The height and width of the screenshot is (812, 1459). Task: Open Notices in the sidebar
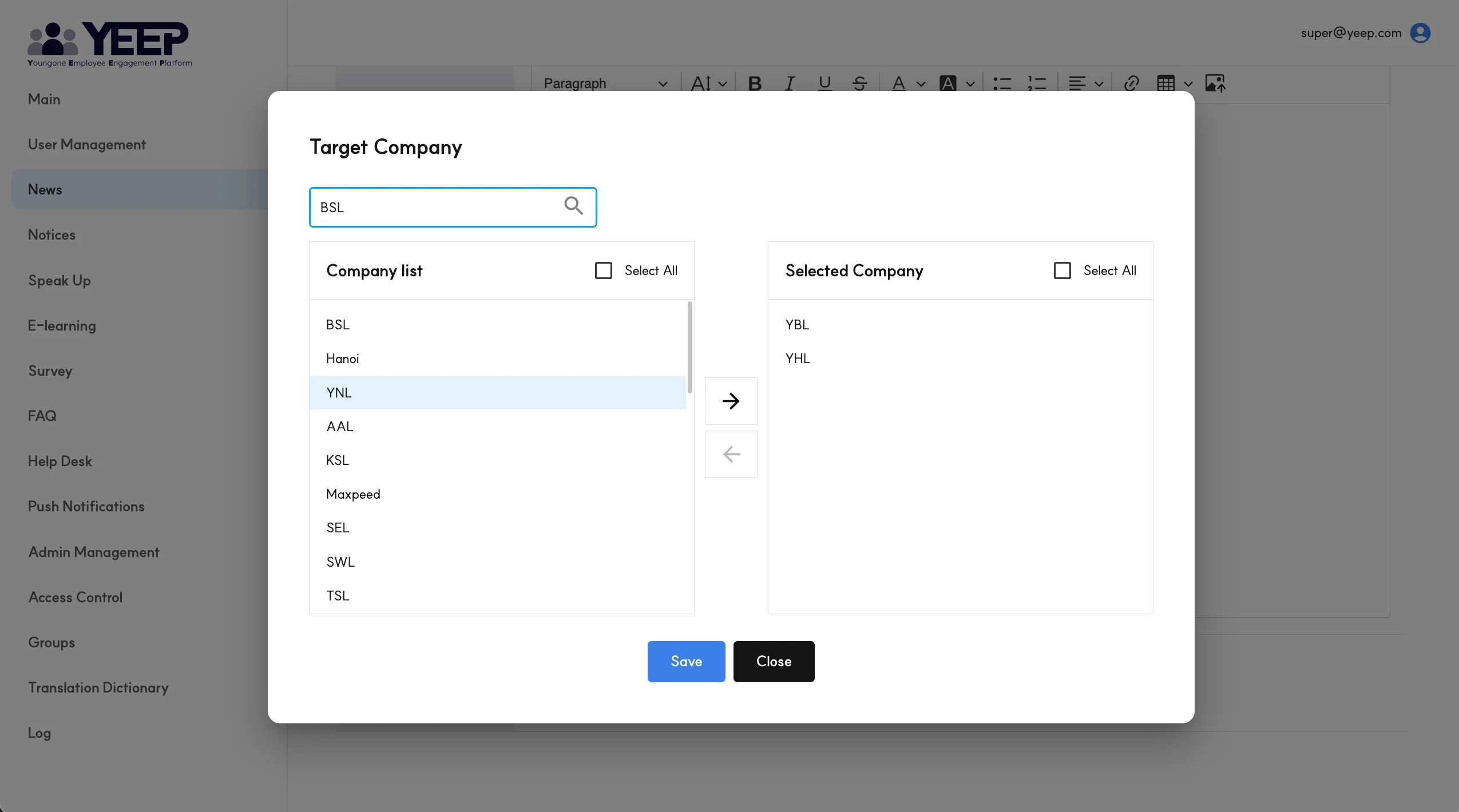pyautogui.click(x=51, y=234)
